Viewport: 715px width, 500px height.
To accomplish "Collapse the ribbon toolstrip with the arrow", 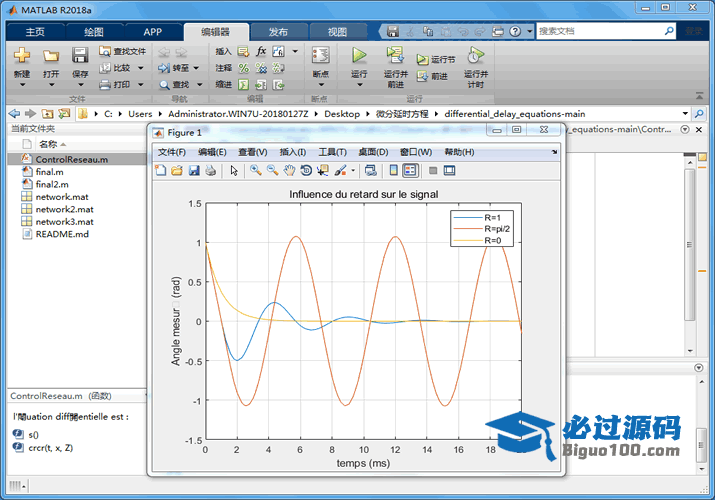I will click(699, 96).
